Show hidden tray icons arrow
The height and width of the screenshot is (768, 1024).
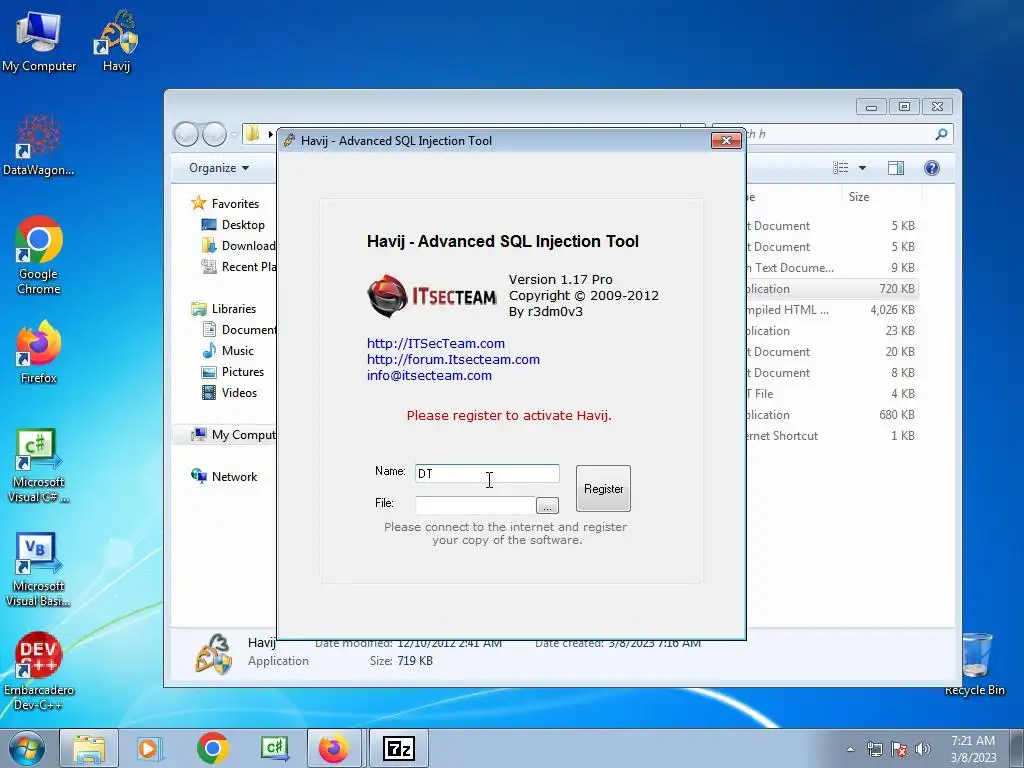coord(850,749)
